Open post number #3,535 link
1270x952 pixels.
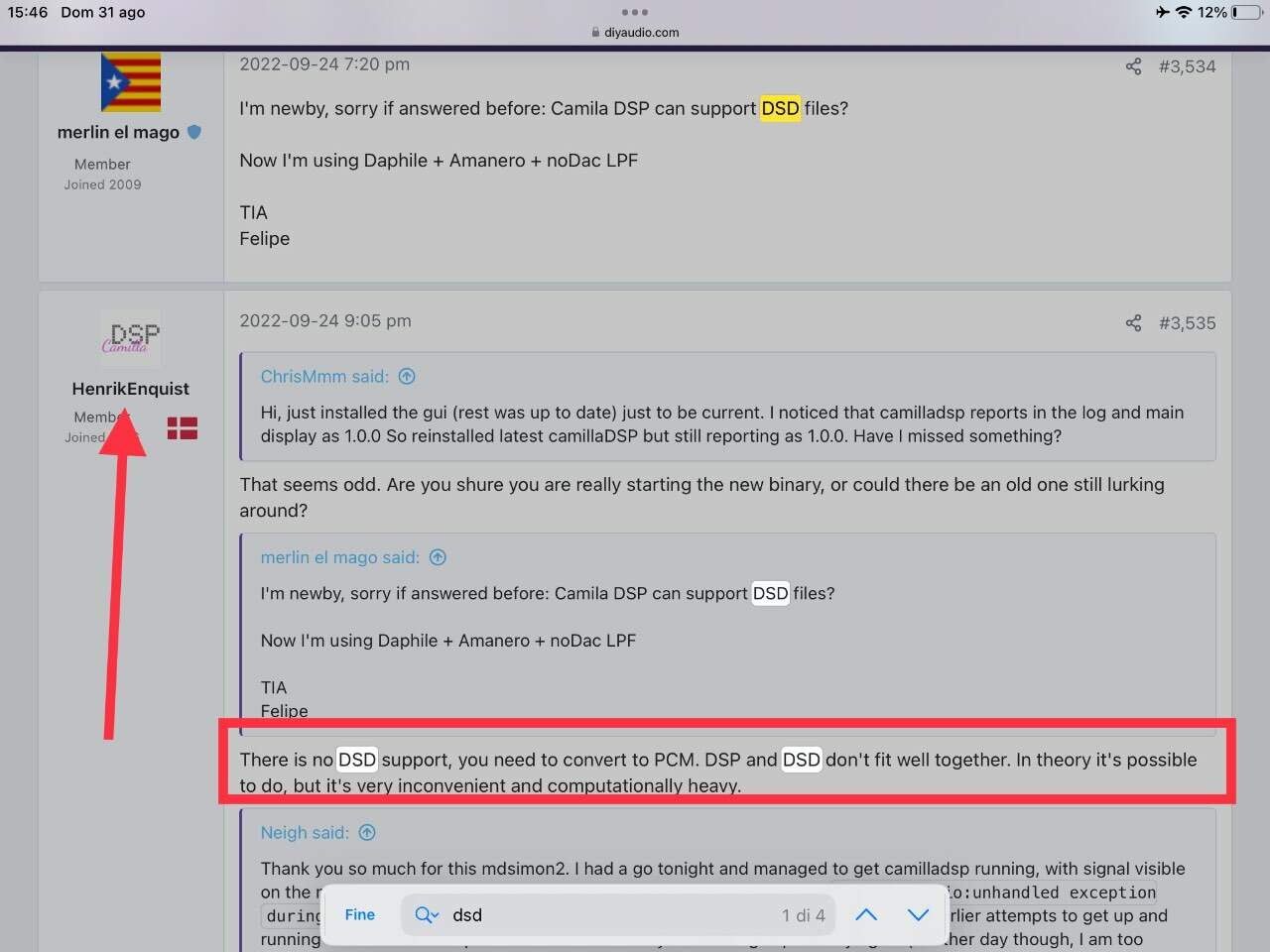pos(1187,323)
